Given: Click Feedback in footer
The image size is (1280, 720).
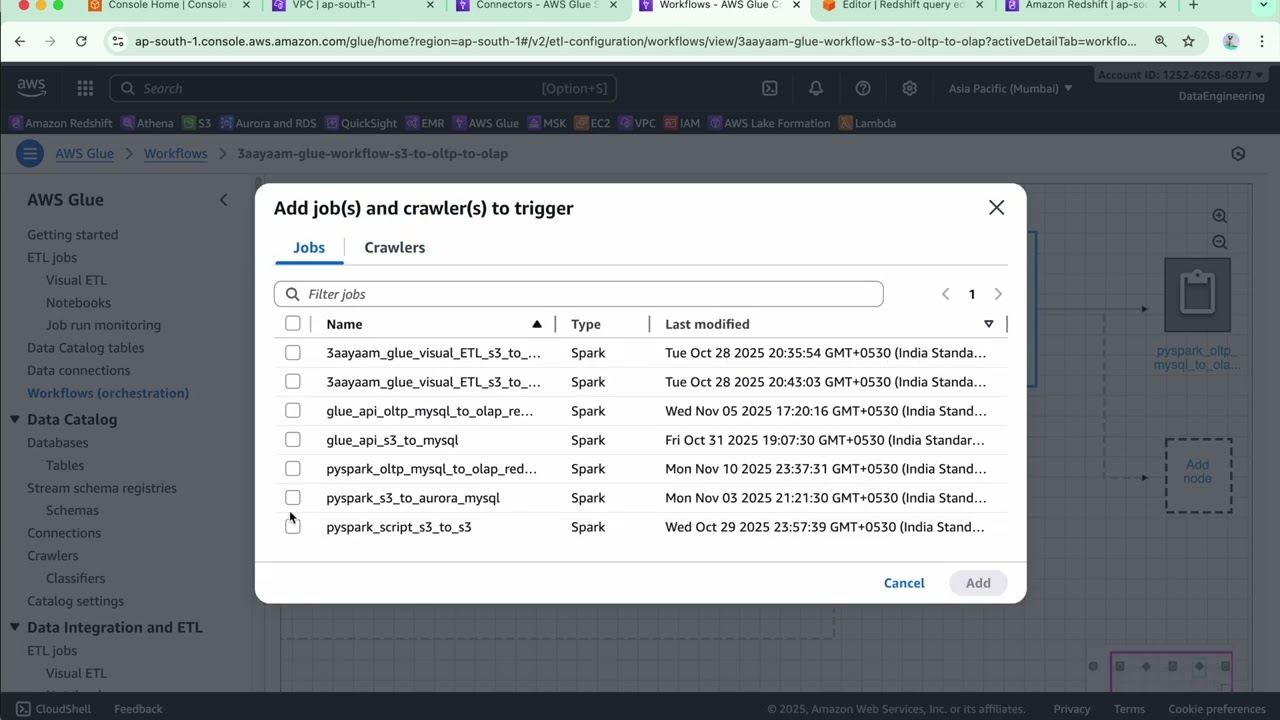Looking at the screenshot, I should (138, 709).
